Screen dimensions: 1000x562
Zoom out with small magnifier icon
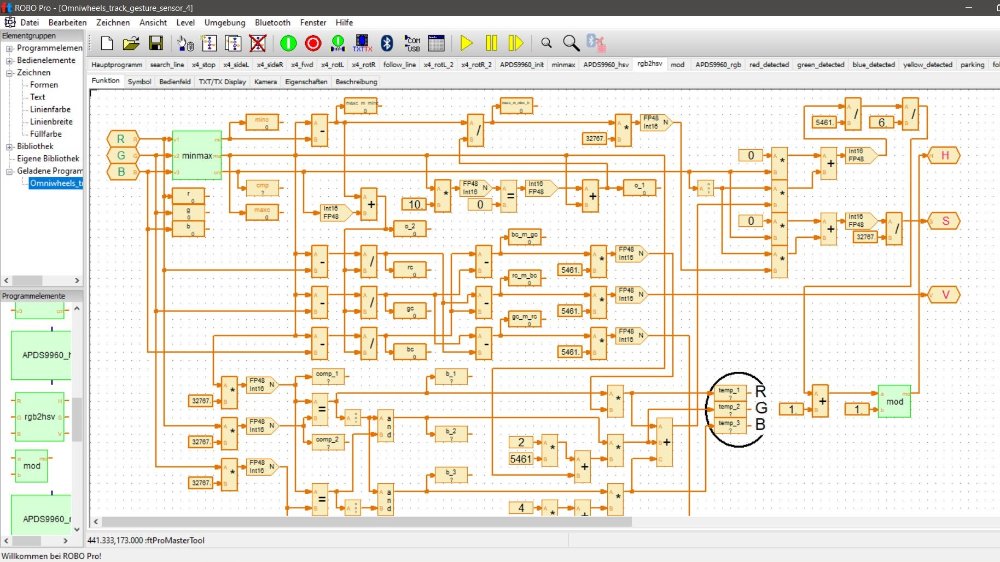coord(546,43)
